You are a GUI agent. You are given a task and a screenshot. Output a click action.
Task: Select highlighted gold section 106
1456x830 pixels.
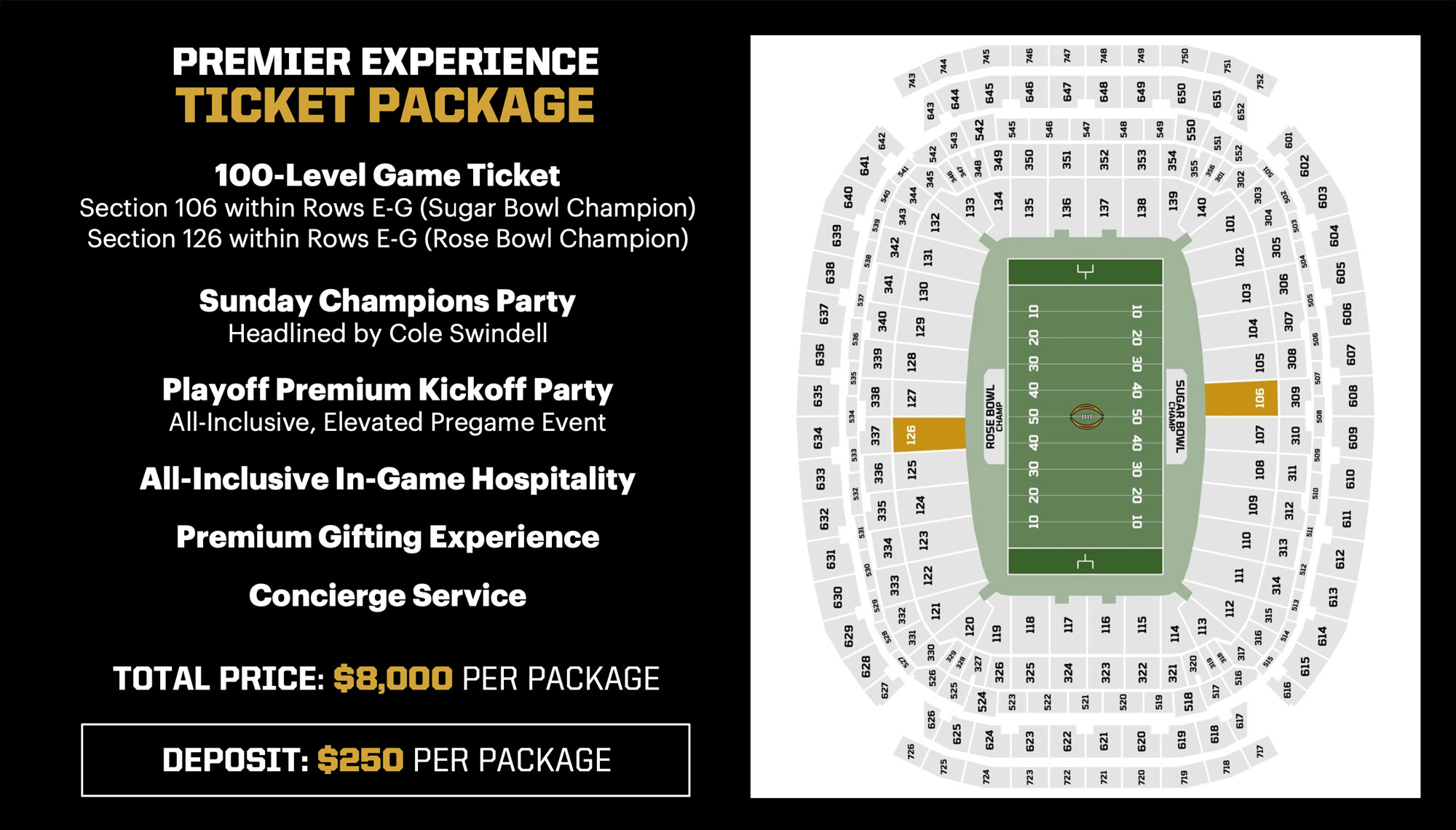point(1241,398)
